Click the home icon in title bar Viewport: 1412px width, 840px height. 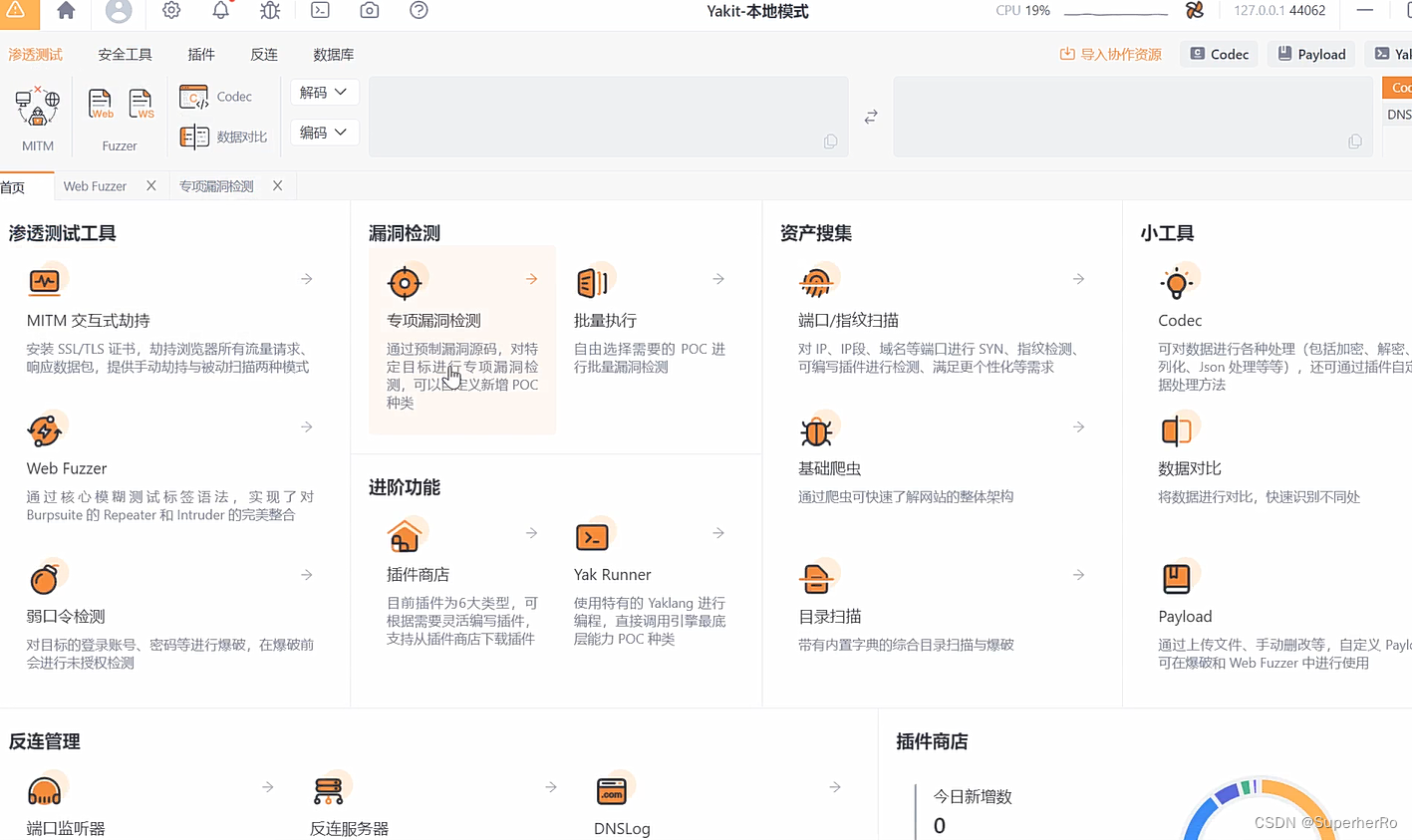point(66,11)
